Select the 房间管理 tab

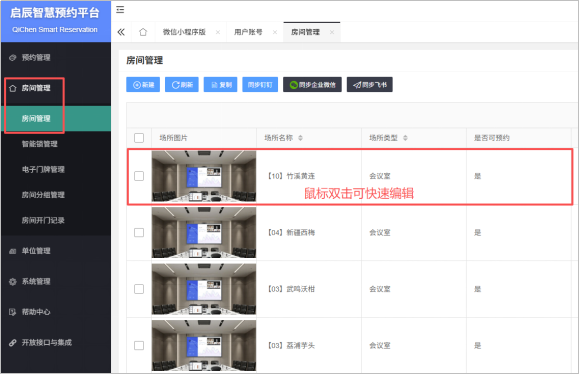[x=305, y=32]
